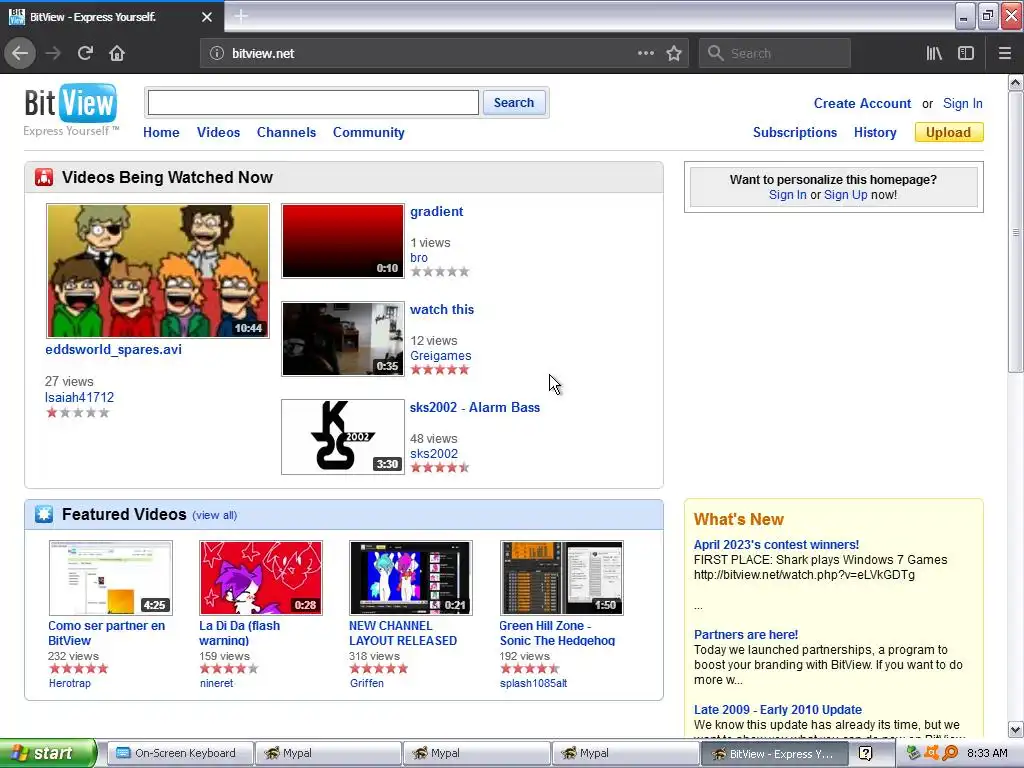
Task: Open the Library bookshelf icon
Action: click(x=934, y=54)
